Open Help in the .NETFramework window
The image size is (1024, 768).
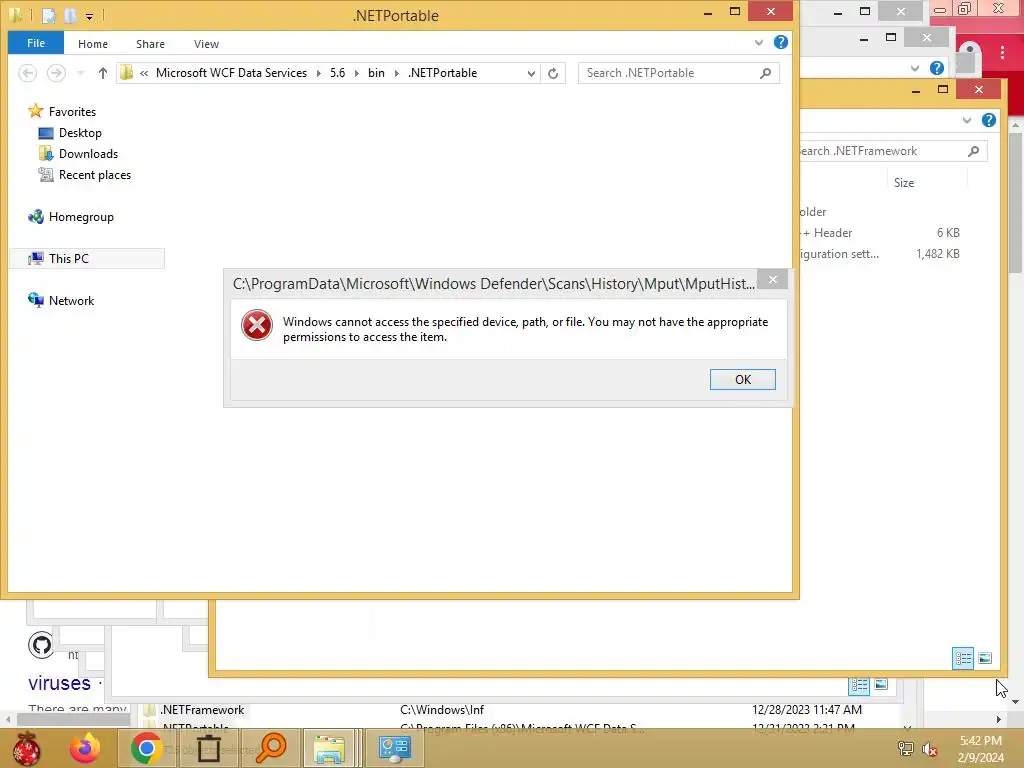pyautogui.click(x=989, y=120)
